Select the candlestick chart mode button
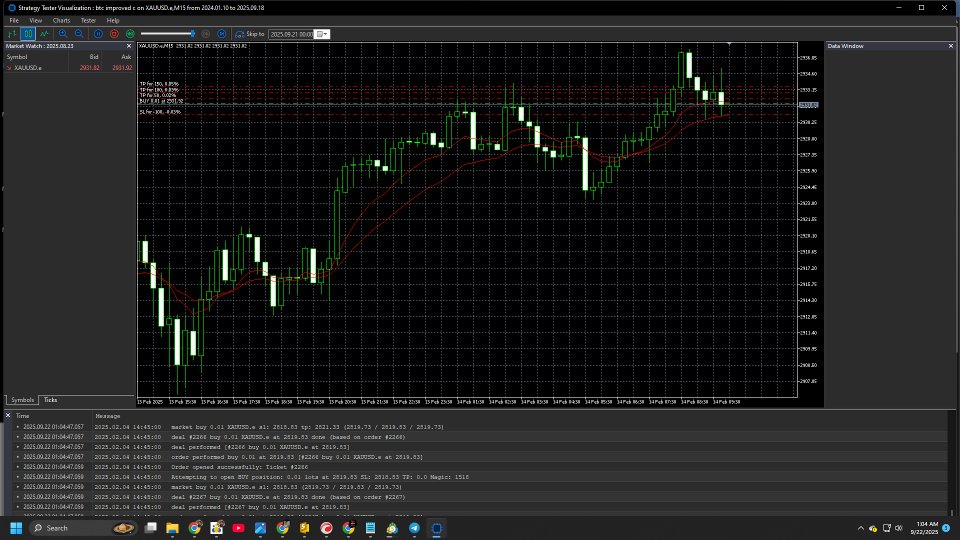The image size is (960, 540). (x=28, y=34)
